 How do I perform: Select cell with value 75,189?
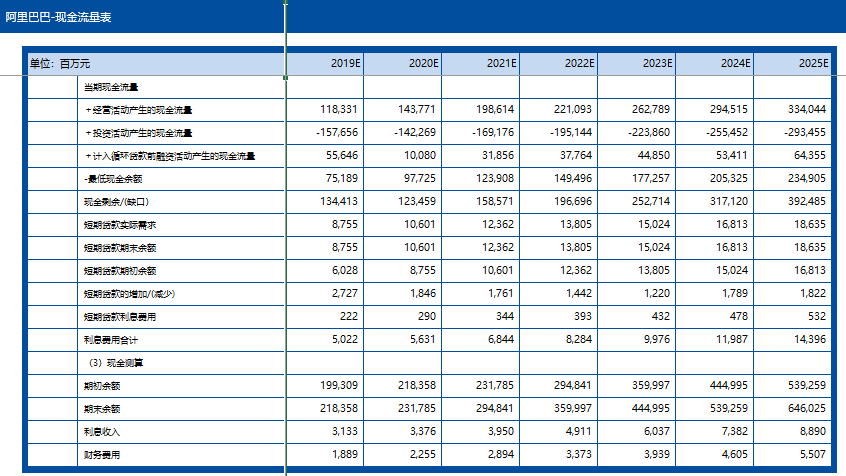(324, 179)
